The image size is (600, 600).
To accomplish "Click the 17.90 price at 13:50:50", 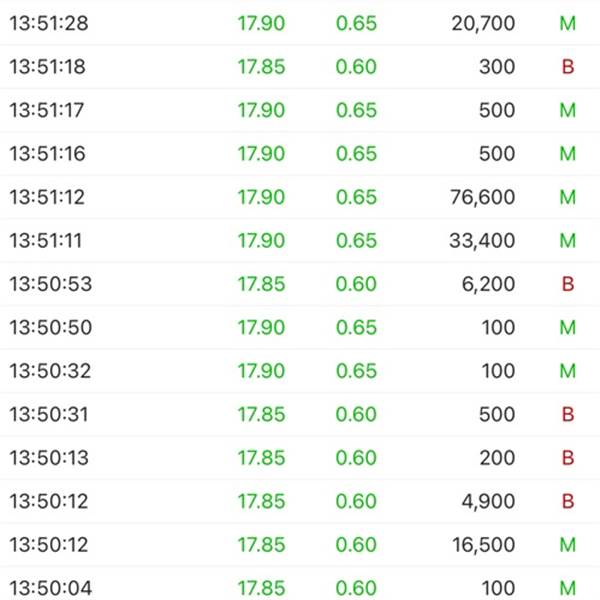I will pyautogui.click(x=261, y=328).
